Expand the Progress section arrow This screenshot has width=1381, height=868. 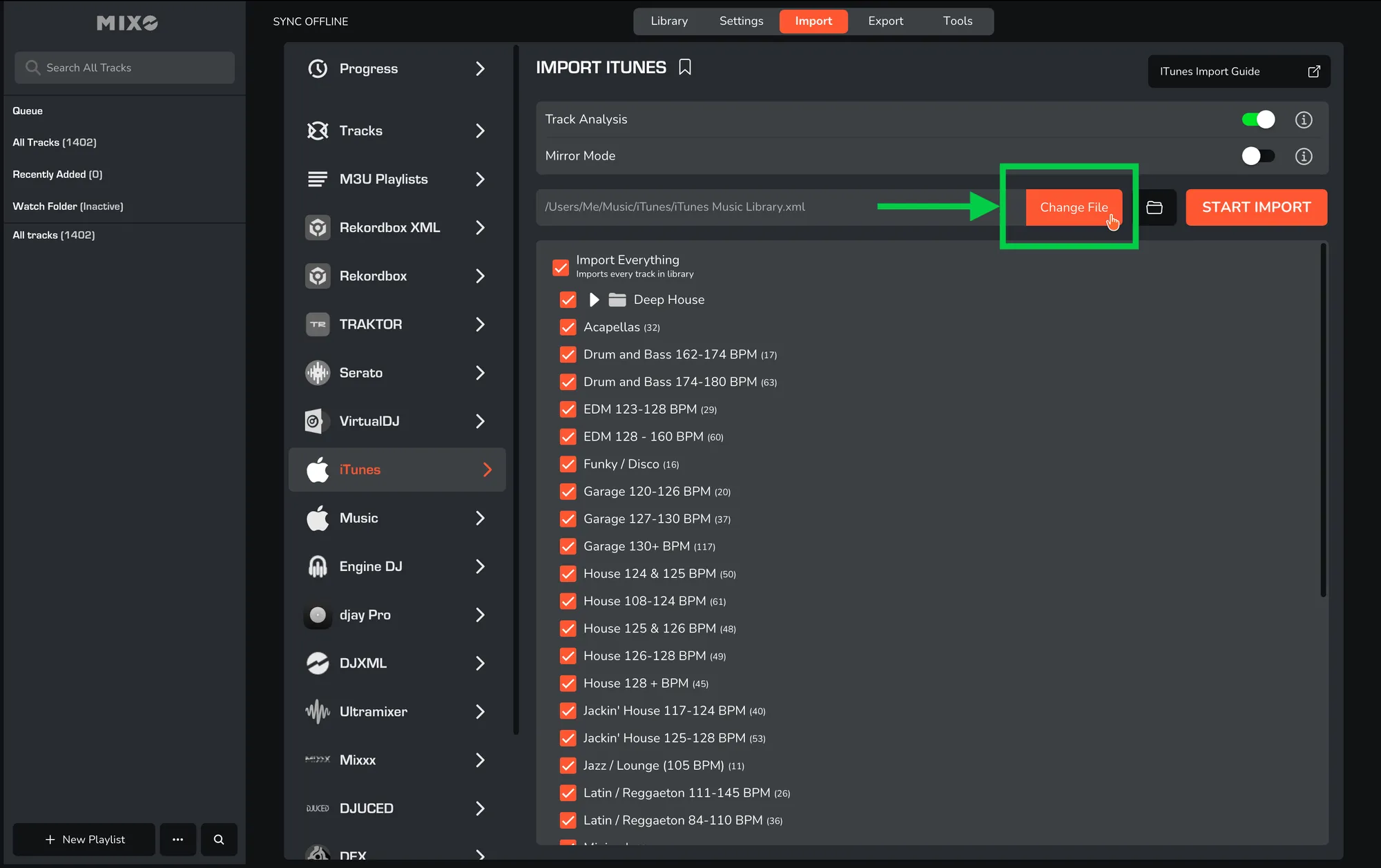coord(481,69)
